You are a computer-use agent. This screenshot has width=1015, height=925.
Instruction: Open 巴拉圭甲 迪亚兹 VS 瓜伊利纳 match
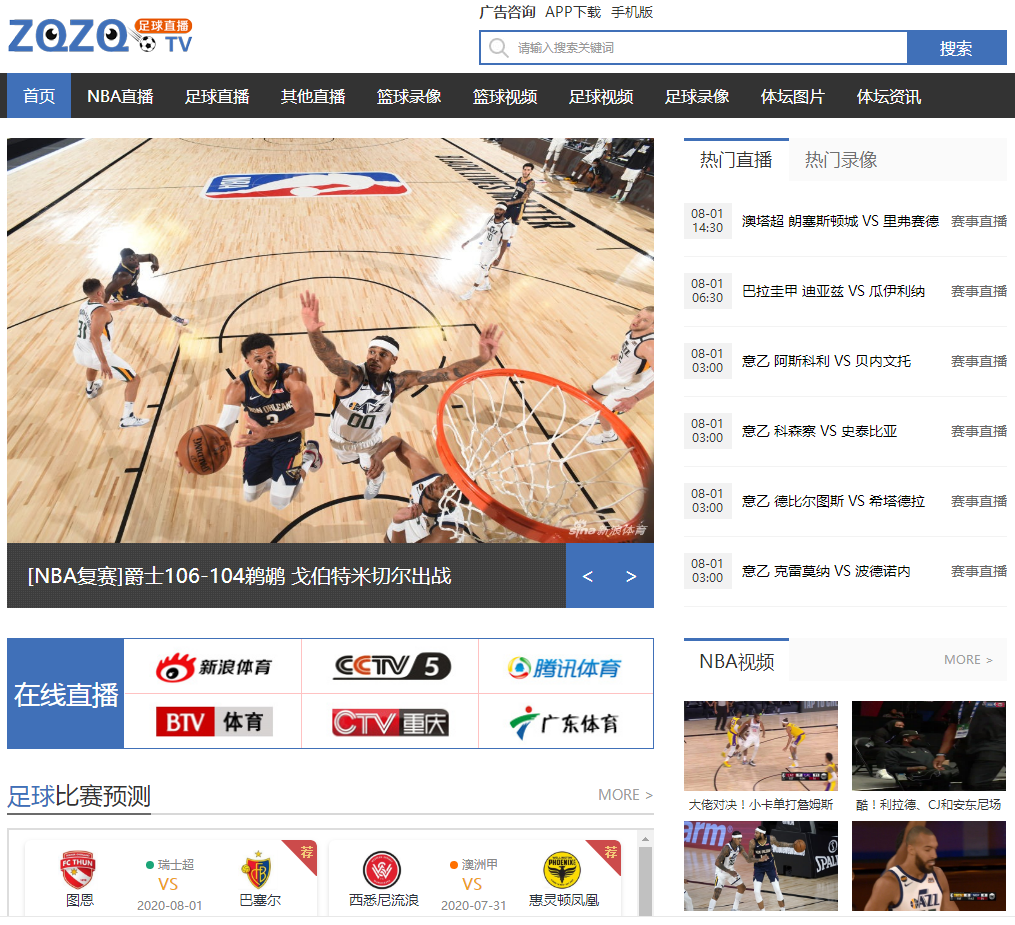833,291
